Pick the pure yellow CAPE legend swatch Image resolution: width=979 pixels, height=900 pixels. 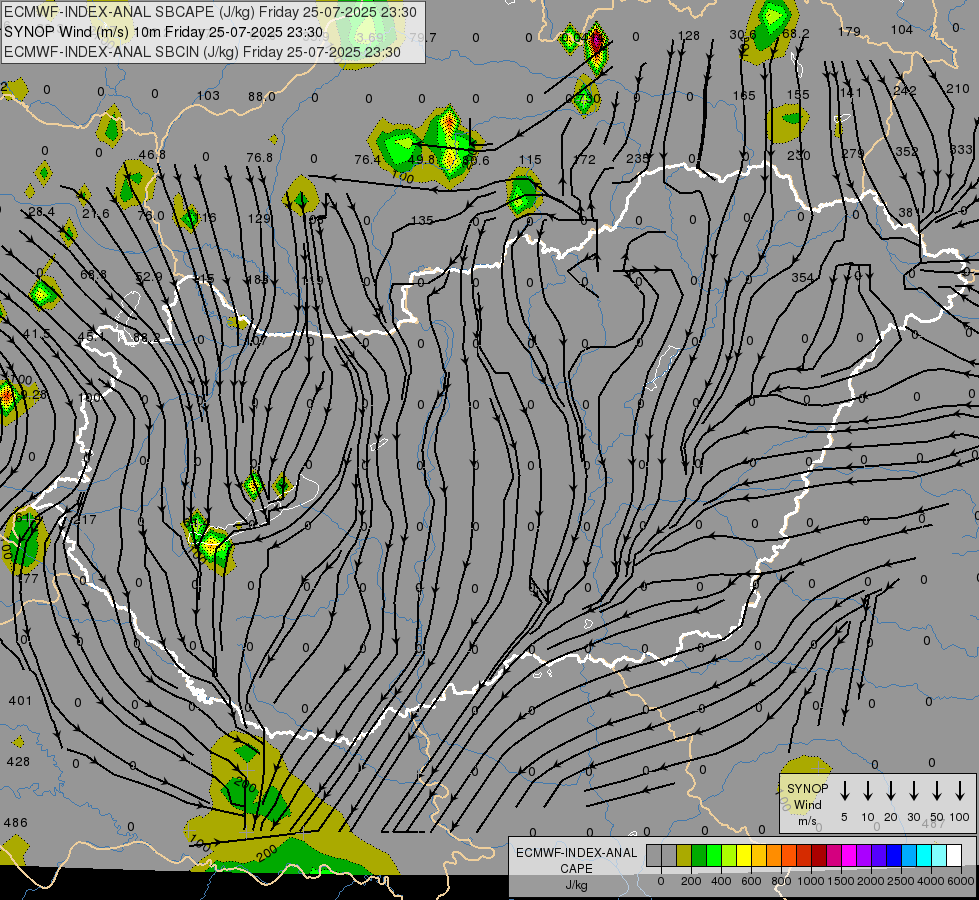click(x=744, y=856)
